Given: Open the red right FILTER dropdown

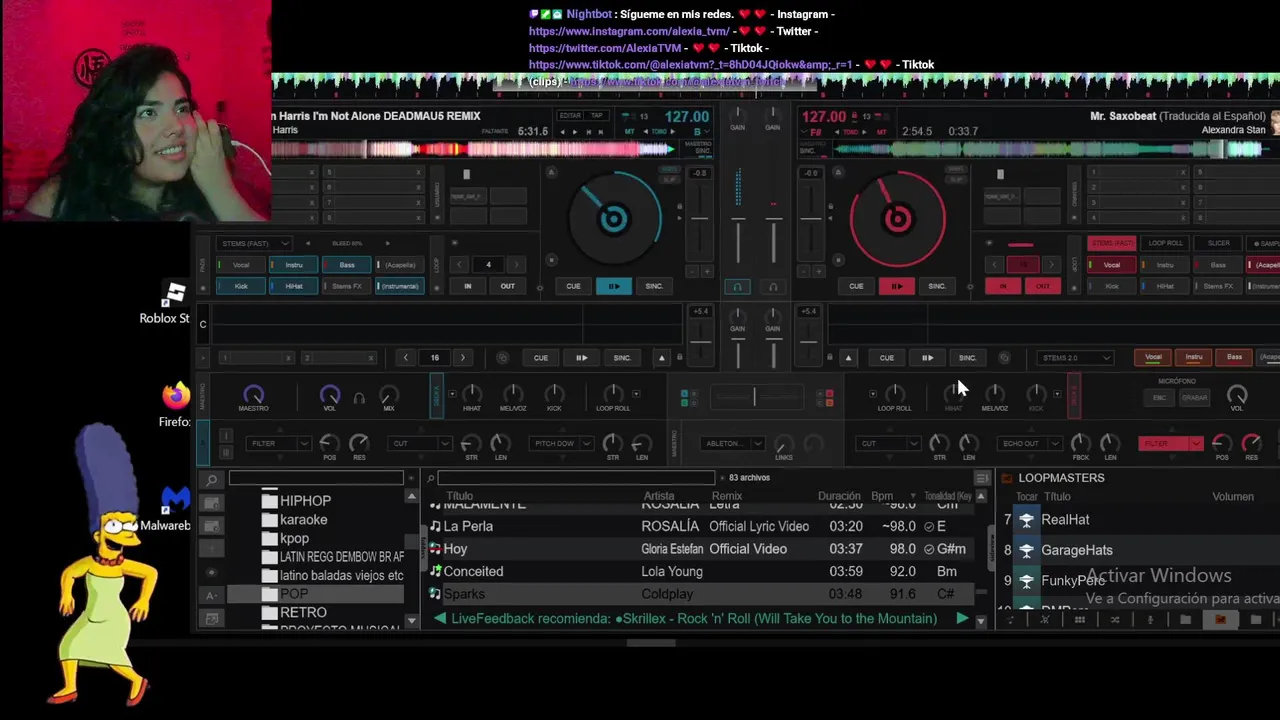Looking at the screenshot, I should pyautogui.click(x=1170, y=443).
